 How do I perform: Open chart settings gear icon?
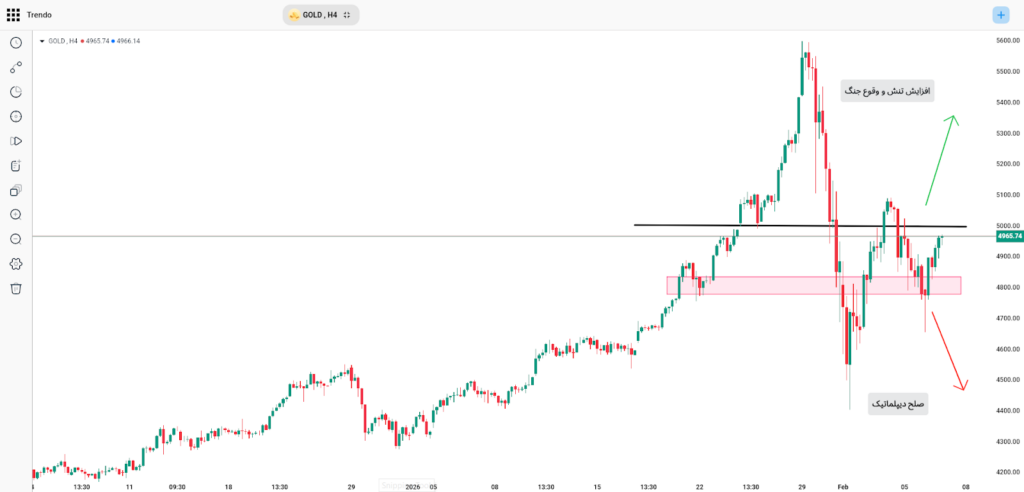click(x=16, y=264)
